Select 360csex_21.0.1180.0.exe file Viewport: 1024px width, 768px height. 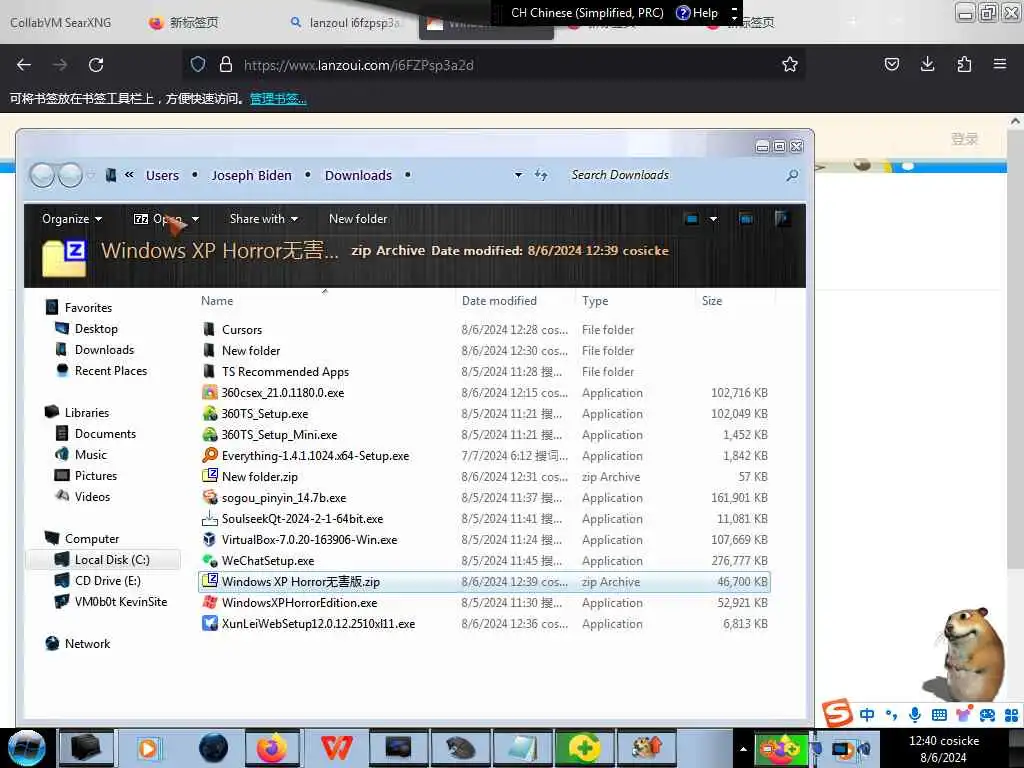282,392
